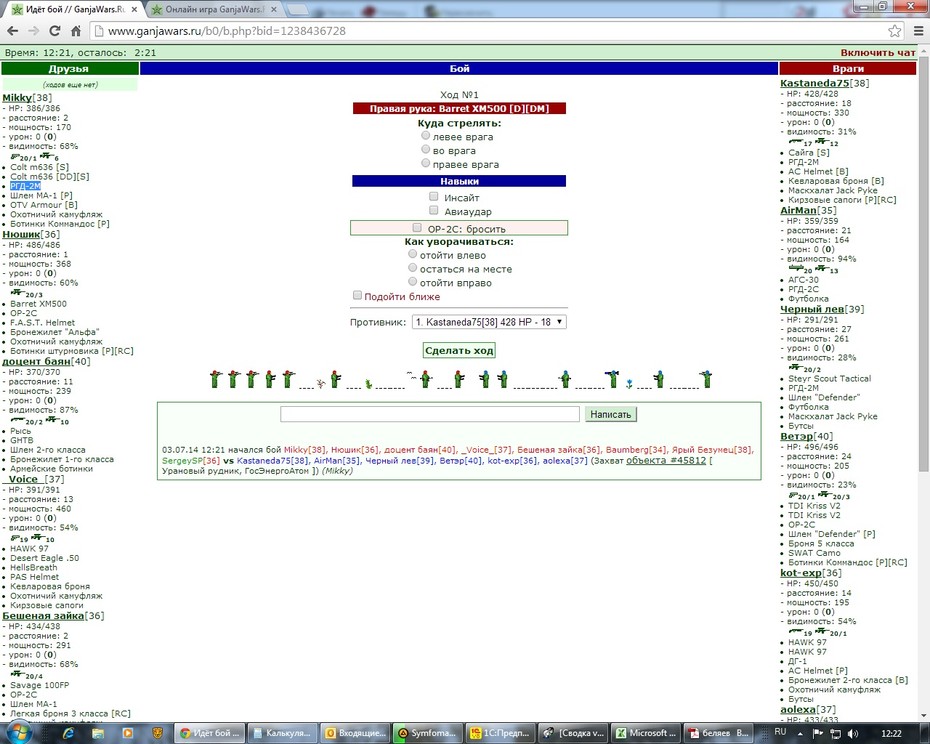Click the RU language indicator

tap(781, 732)
